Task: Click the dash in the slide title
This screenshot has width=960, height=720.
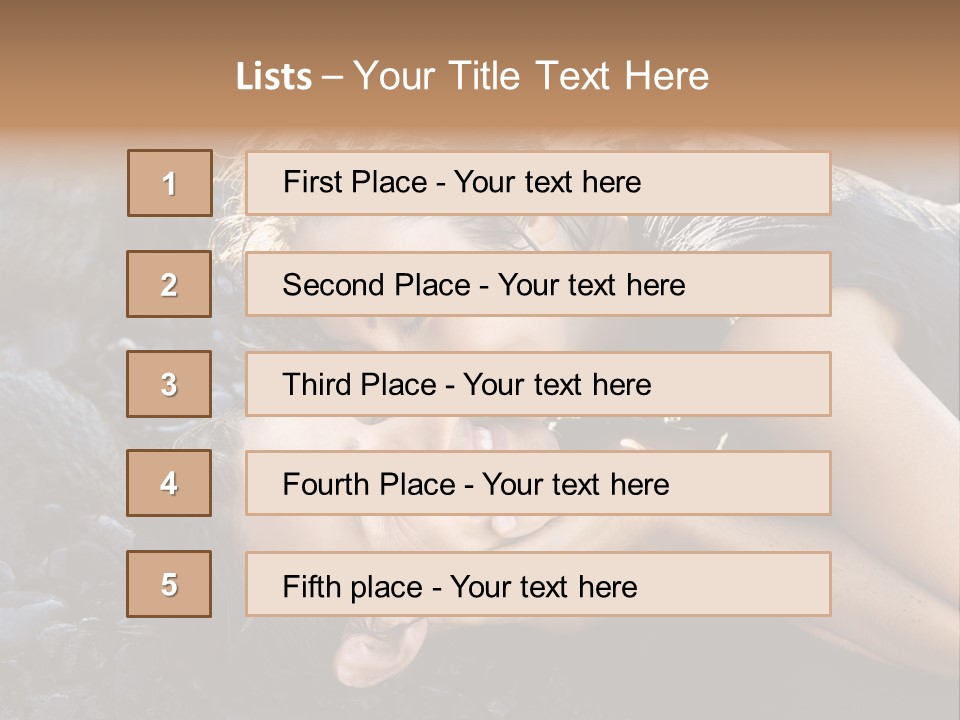Action: coord(332,77)
